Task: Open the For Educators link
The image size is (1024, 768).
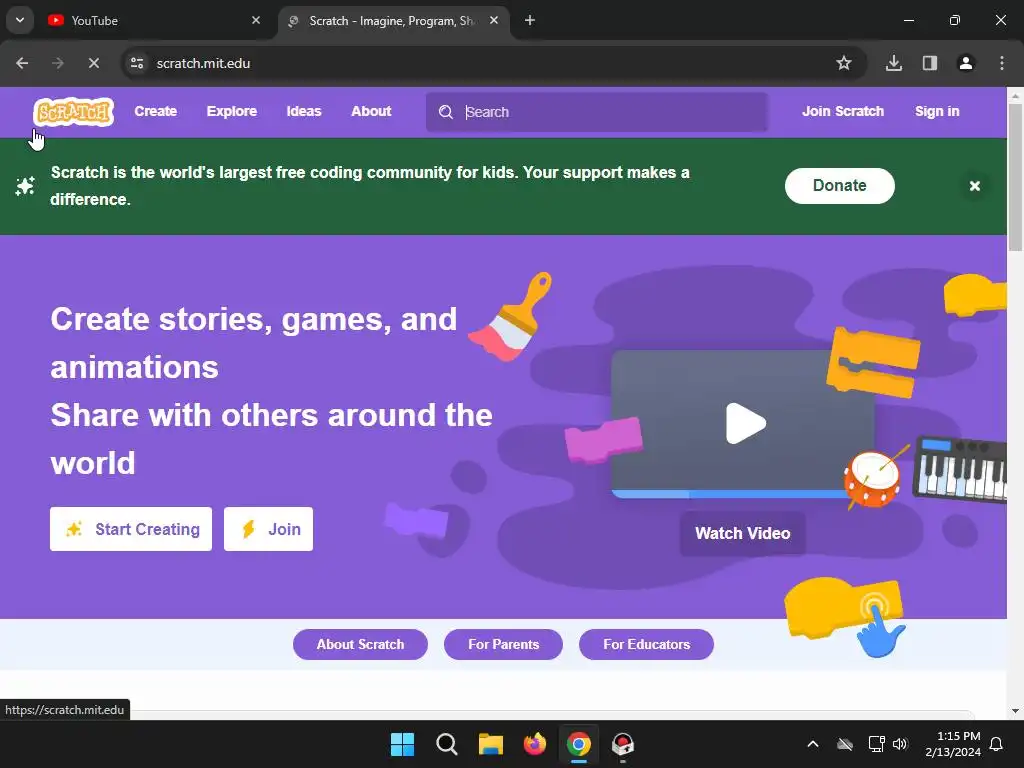Action: (647, 645)
